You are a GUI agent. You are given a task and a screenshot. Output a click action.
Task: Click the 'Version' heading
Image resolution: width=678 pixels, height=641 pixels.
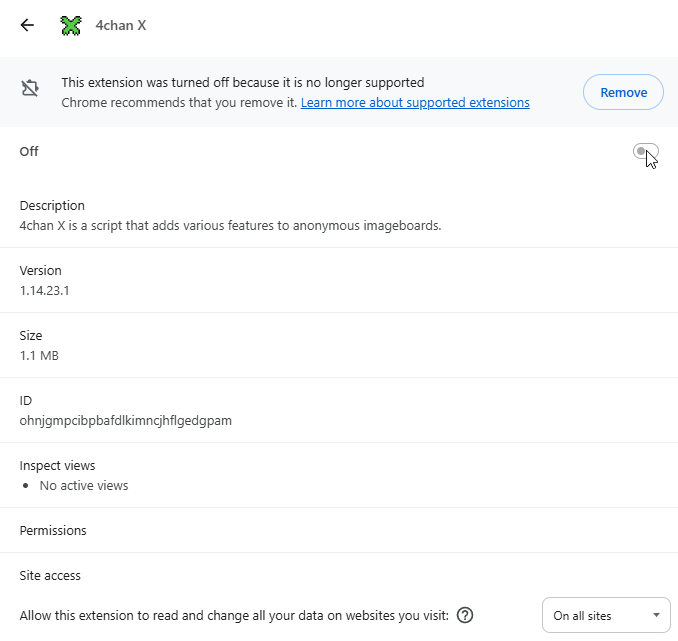[40, 271]
